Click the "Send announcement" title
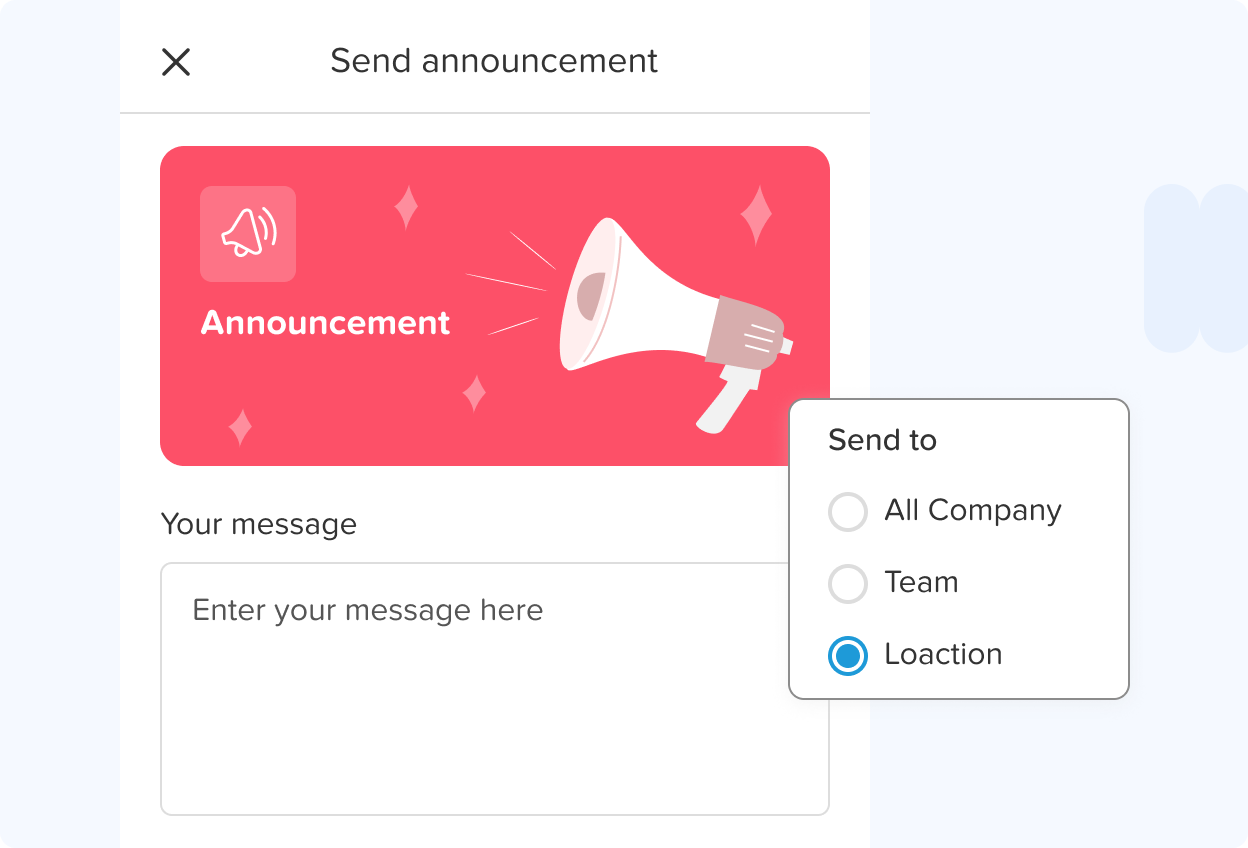 coord(494,61)
